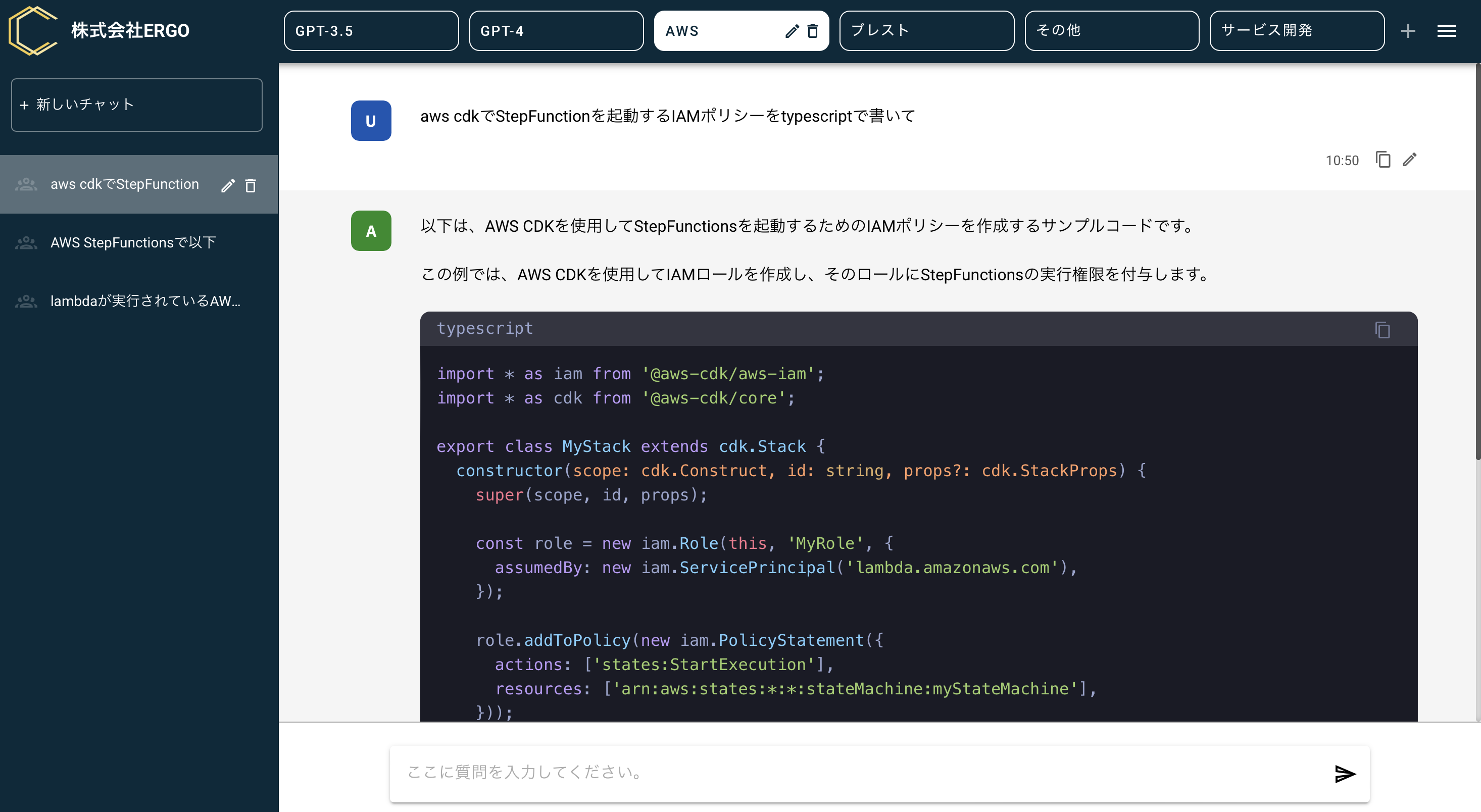Click the ERGO company logo icon

(x=33, y=30)
